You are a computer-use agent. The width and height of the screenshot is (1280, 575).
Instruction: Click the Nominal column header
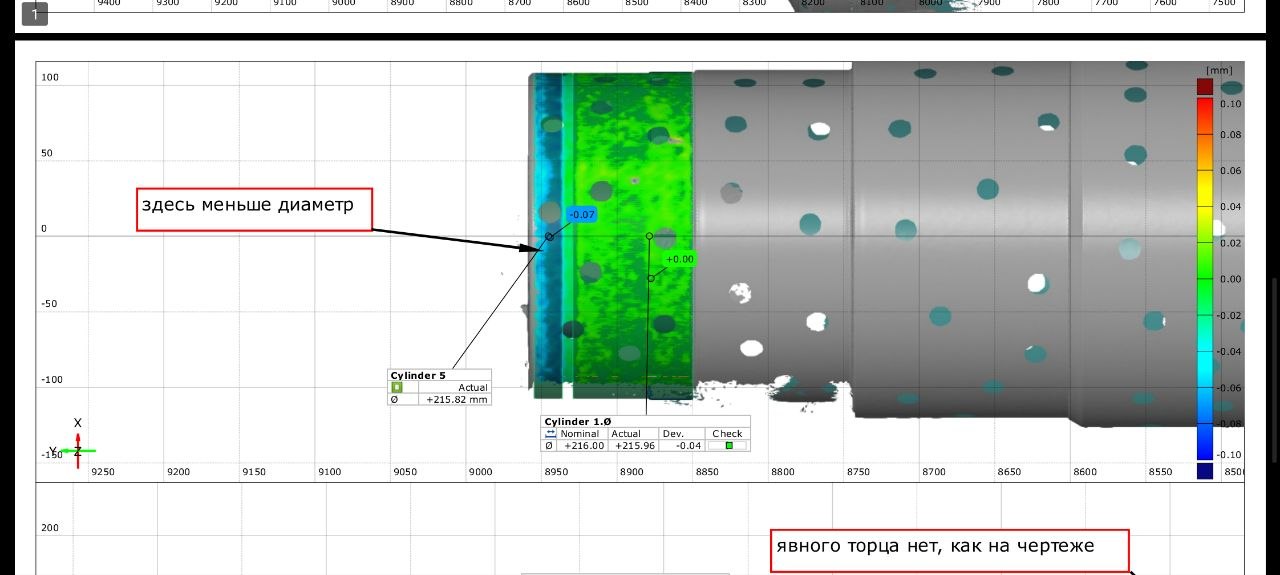click(x=580, y=434)
